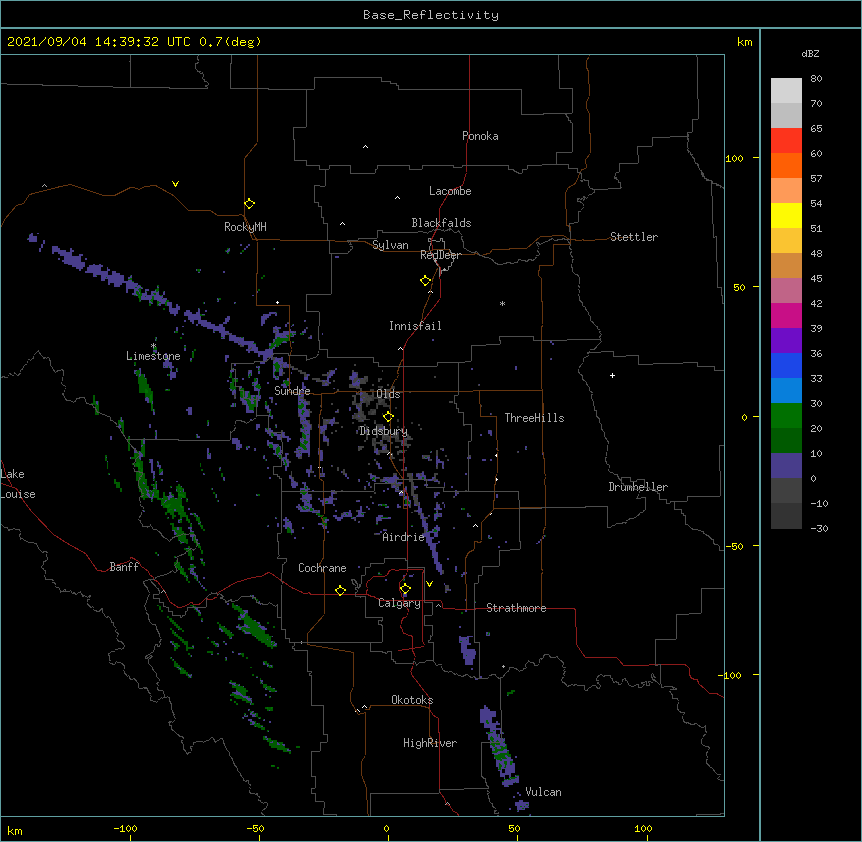Click the yellow marker above Calgary label
The height and width of the screenshot is (842, 862).
click(x=405, y=589)
